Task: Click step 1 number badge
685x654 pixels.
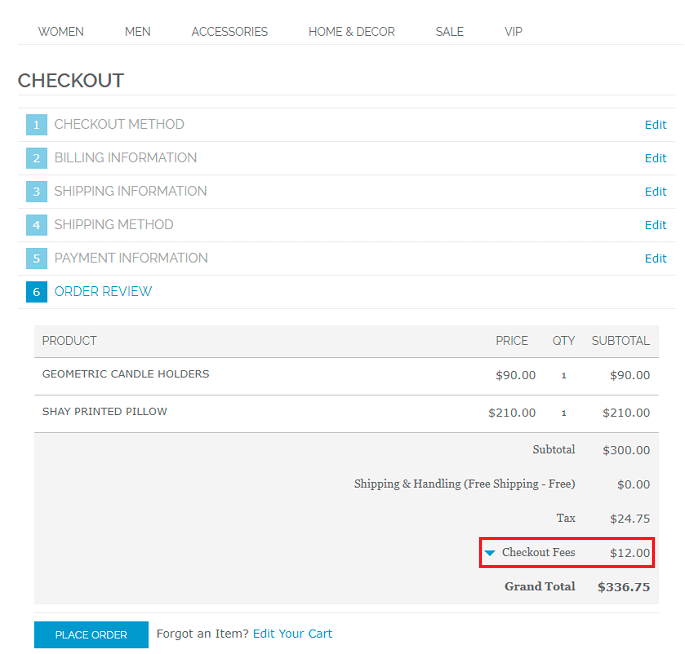Action: pyautogui.click(x=37, y=125)
